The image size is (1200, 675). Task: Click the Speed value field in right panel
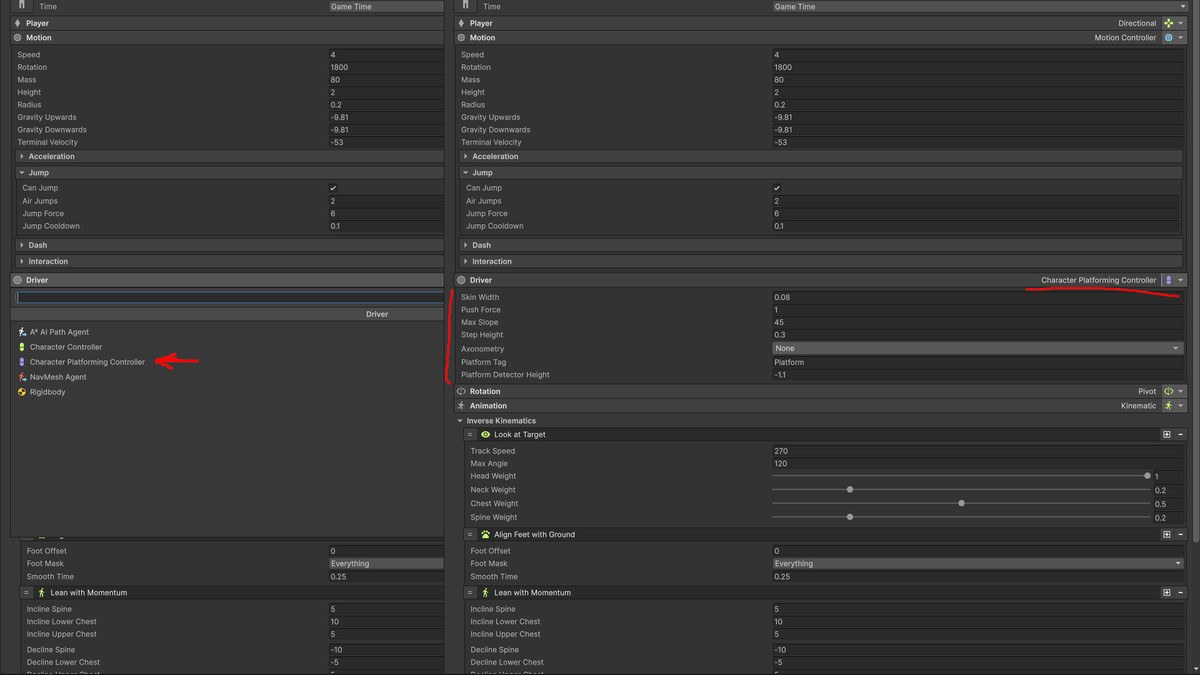tap(979, 55)
